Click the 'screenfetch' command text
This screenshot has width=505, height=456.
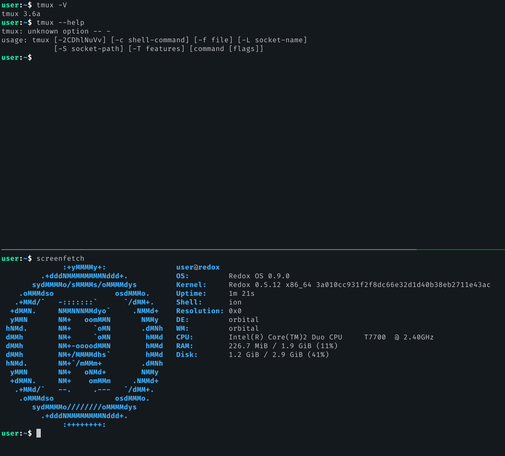(60, 258)
